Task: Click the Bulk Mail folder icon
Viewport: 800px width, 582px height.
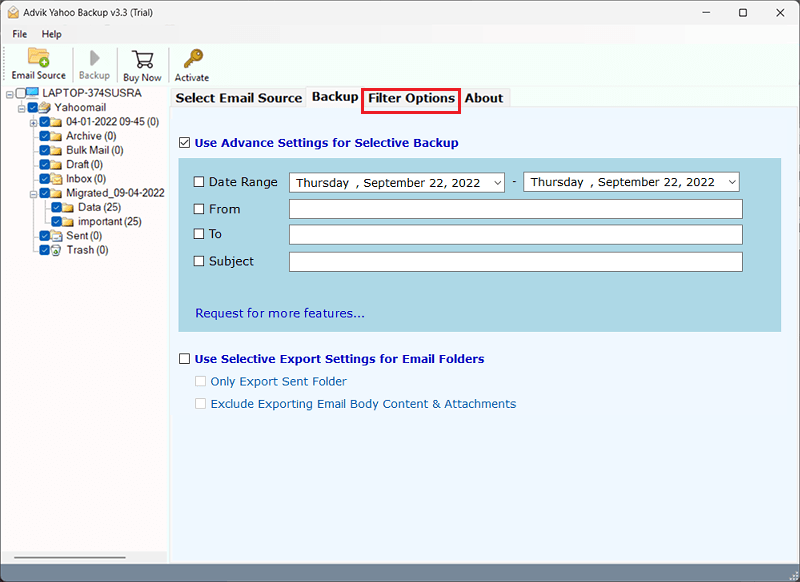Action: tap(56, 150)
